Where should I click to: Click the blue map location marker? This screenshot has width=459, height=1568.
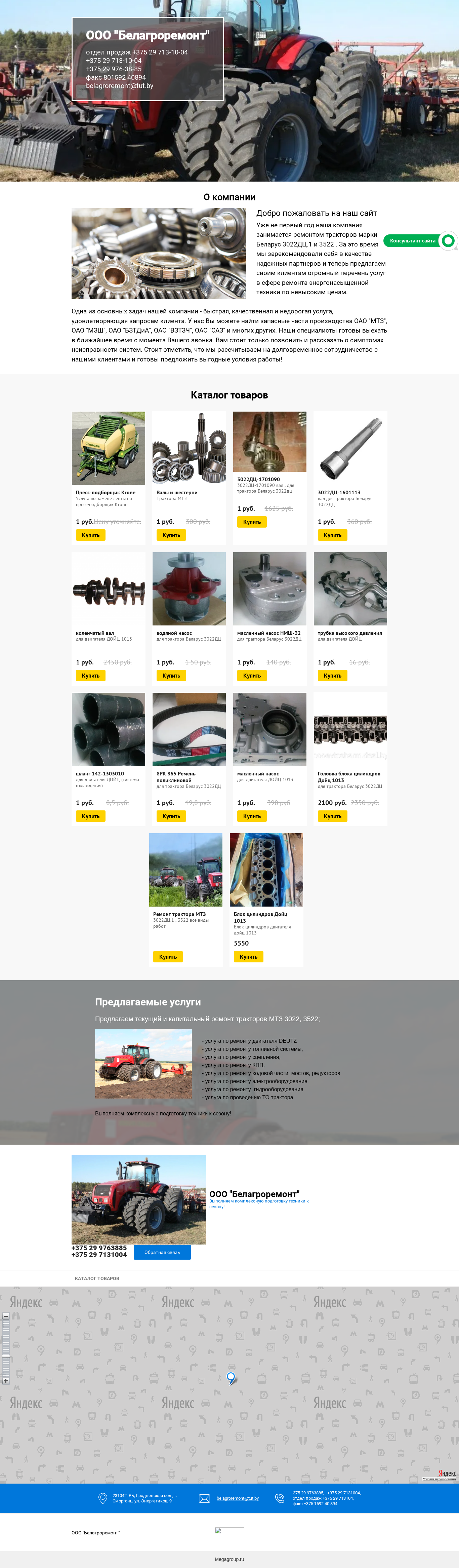click(231, 1377)
